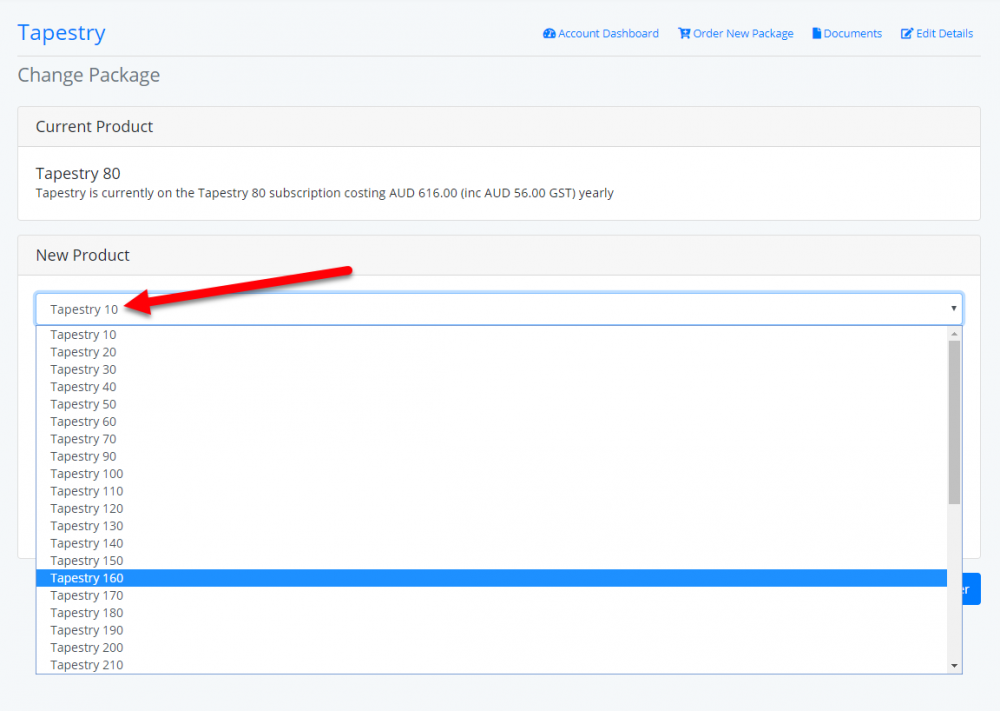Choose Tapestry 110 package
Image resolution: width=1000 pixels, height=711 pixels.
[491, 491]
